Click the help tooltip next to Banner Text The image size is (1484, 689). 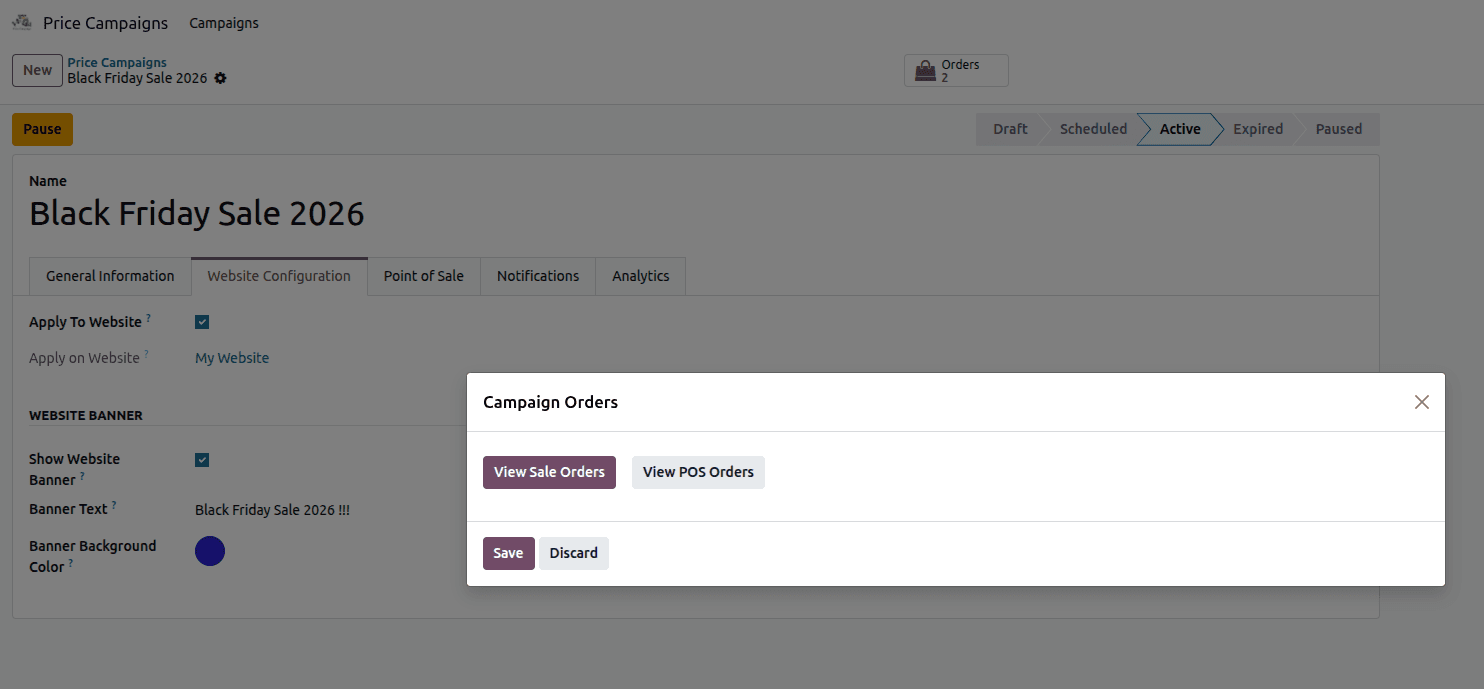[x=114, y=506]
